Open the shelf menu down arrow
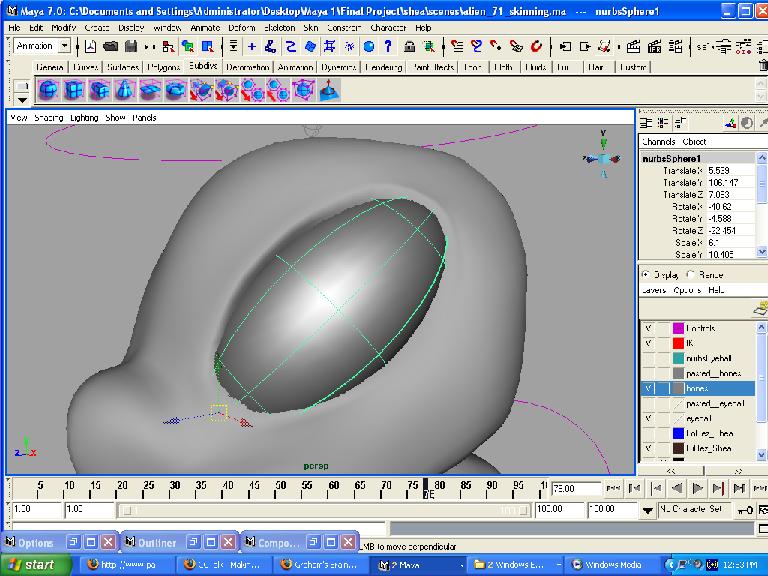The width and height of the screenshot is (768, 576). click(22, 99)
